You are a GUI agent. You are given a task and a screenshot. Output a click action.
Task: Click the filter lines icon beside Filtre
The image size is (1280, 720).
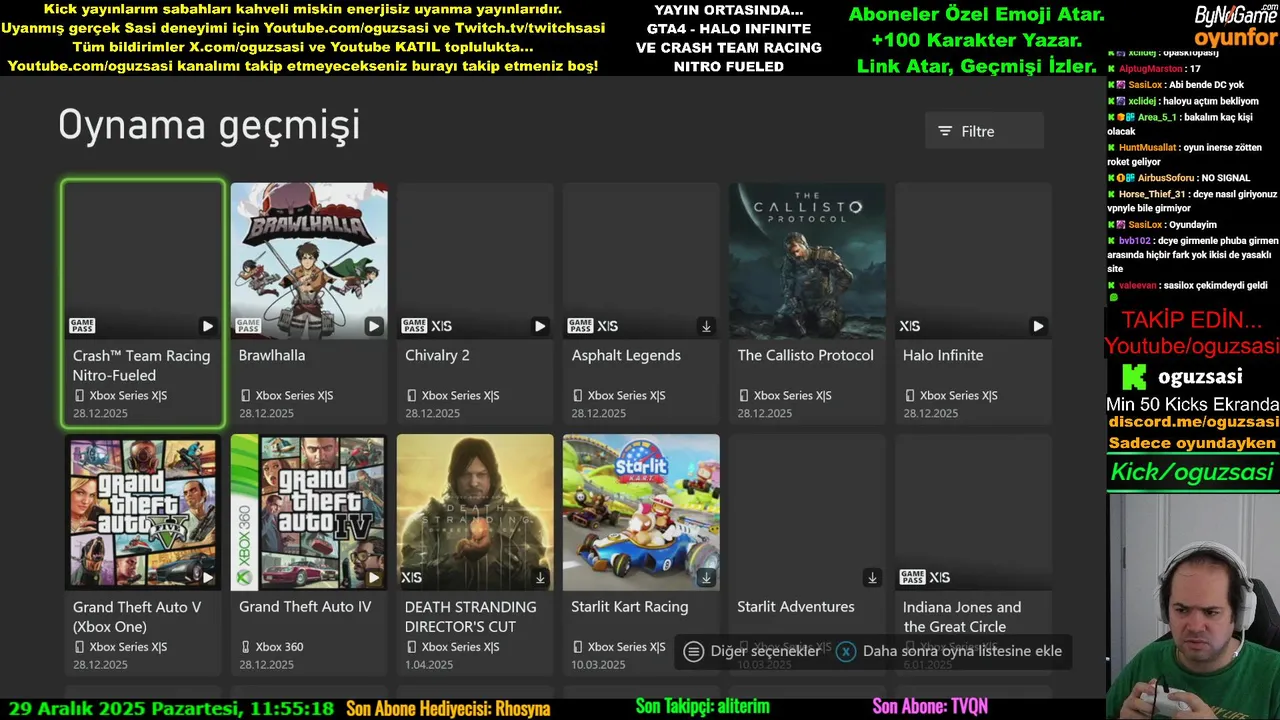[945, 131]
